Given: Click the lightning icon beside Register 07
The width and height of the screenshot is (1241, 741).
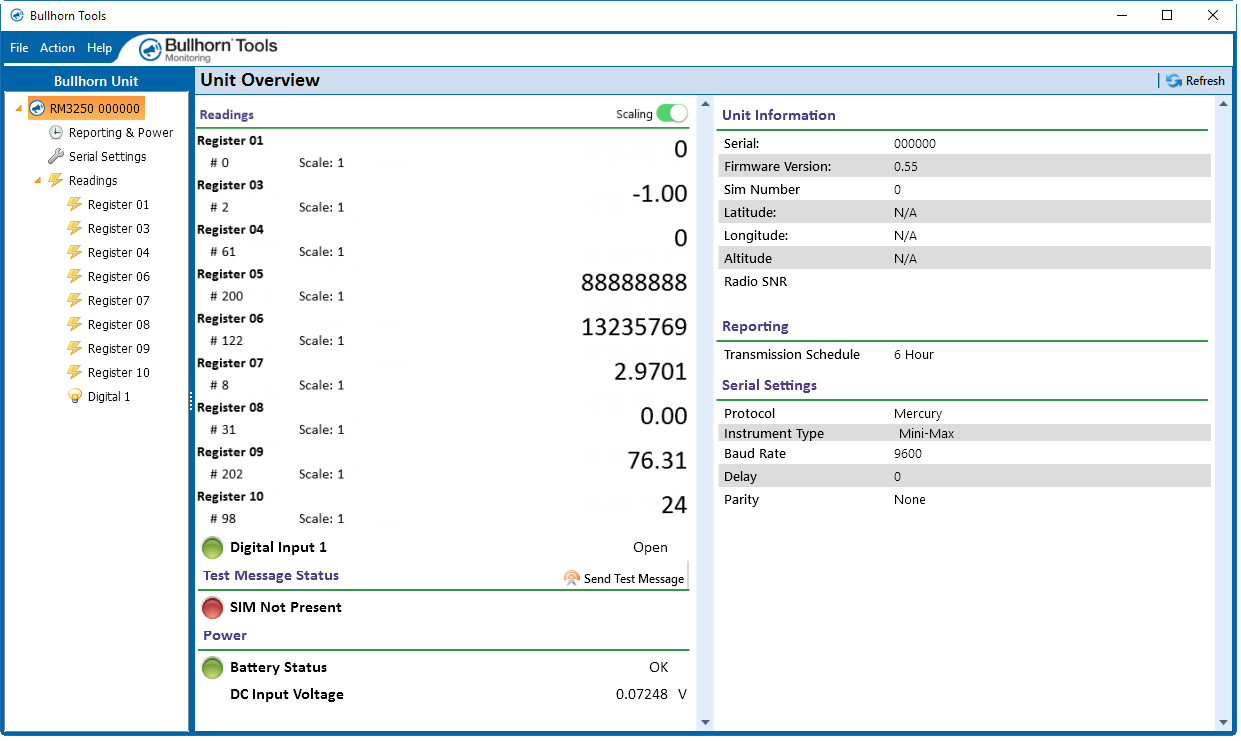Looking at the screenshot, I should [74, 300].
